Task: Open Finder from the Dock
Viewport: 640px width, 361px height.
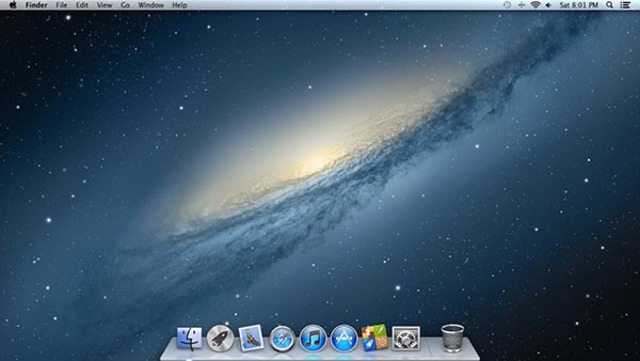Action: click(189, 338)
